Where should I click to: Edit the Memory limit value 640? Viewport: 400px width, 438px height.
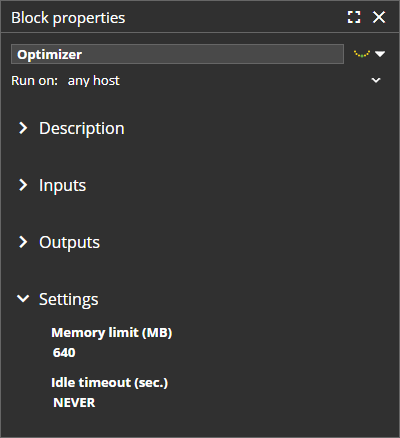[64, 353]
